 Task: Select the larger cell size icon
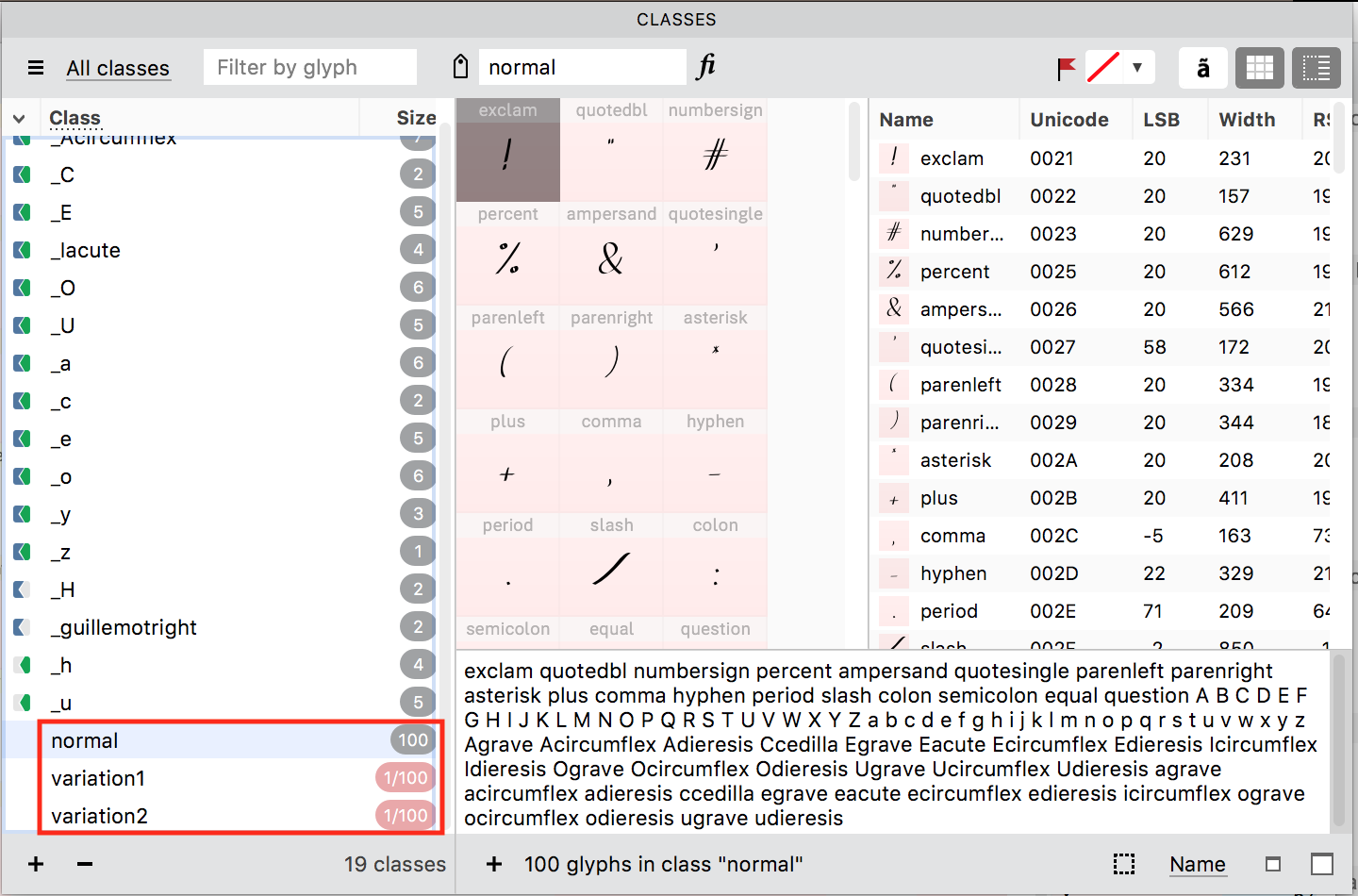tap(1322, 864)
